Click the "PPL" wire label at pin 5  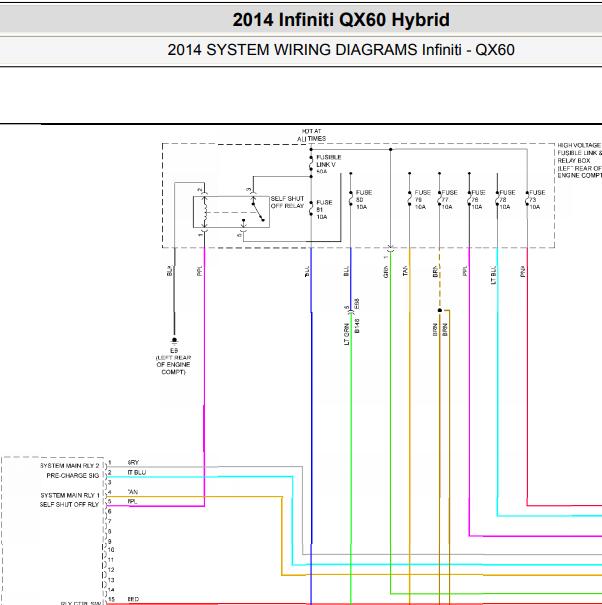(x=132, y=502)
